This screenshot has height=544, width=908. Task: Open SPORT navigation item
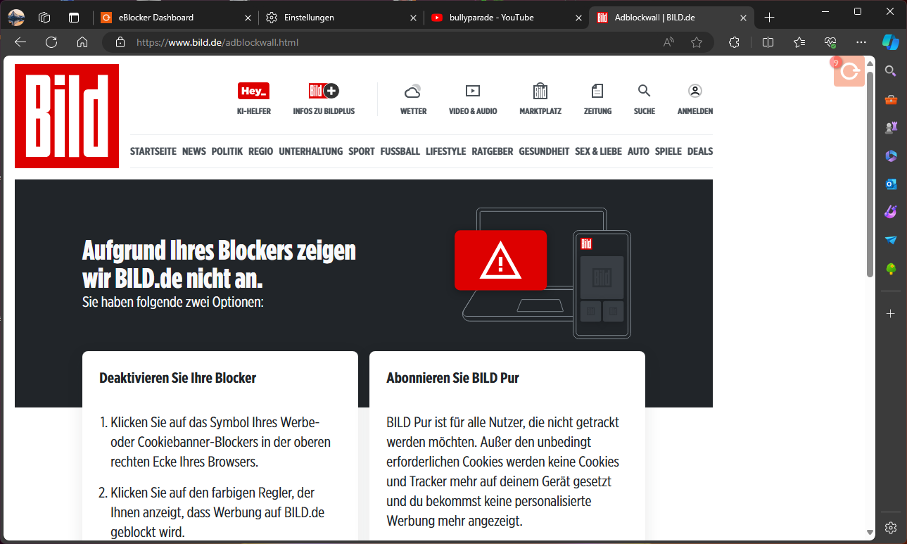pos(361,151)
